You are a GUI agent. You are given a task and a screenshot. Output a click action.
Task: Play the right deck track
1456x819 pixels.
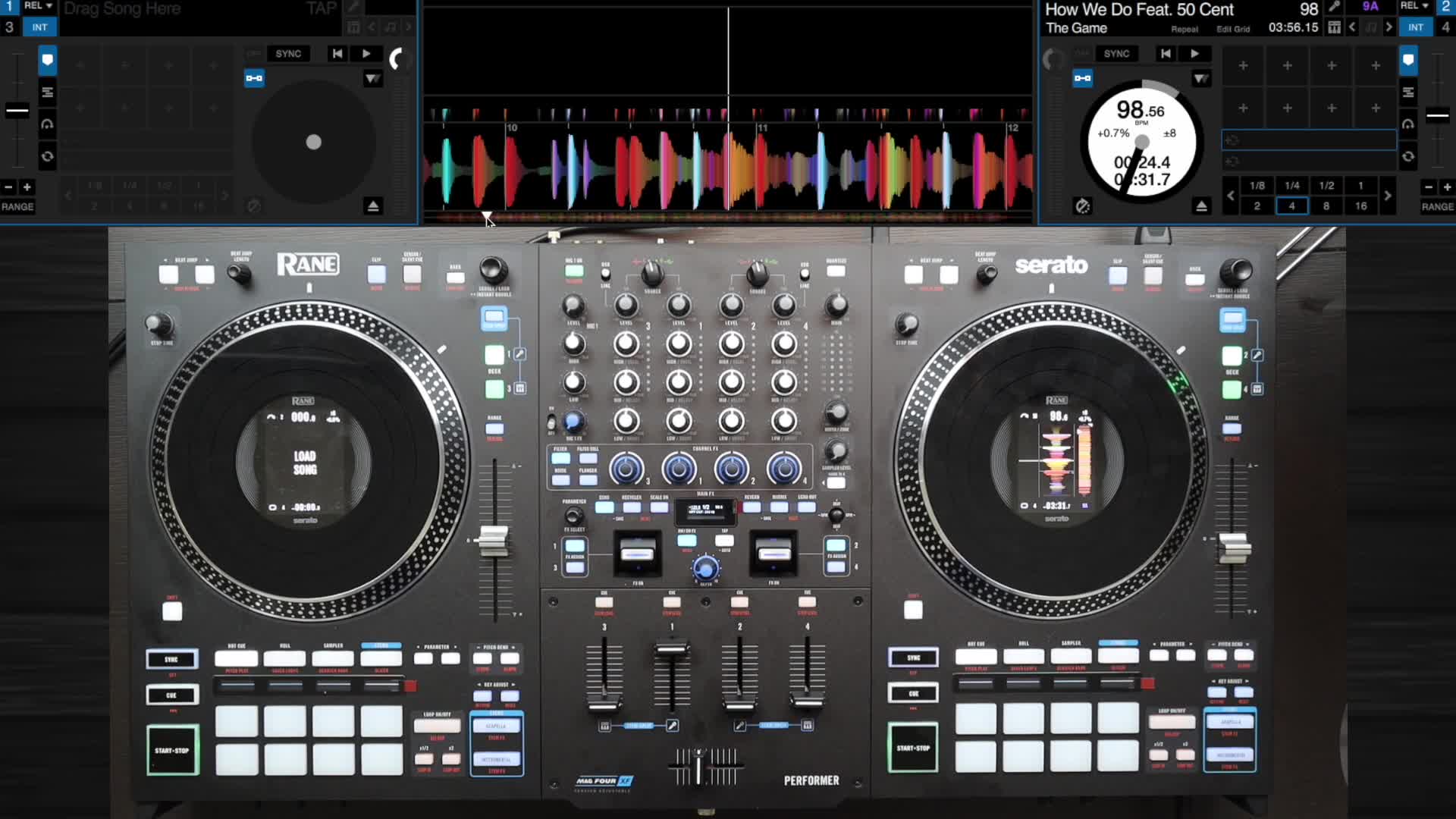(1195, 54)
